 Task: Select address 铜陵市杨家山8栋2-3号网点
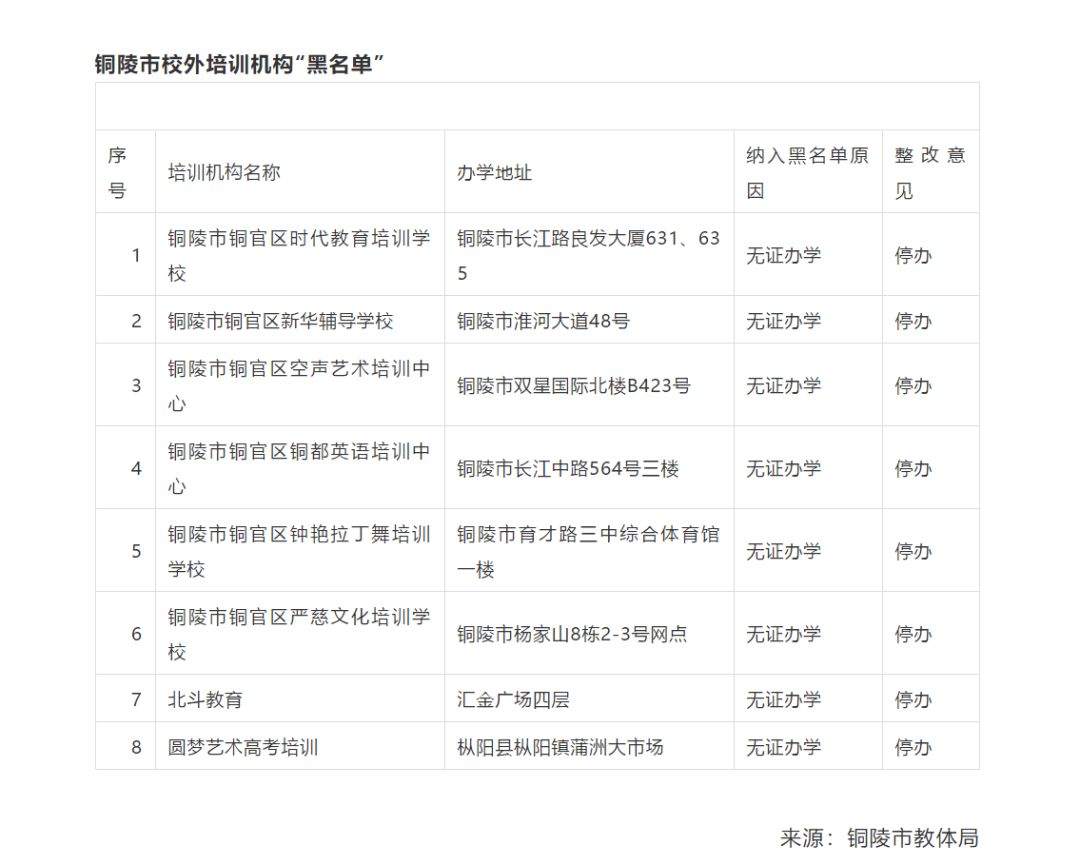(x=589, y=633)
